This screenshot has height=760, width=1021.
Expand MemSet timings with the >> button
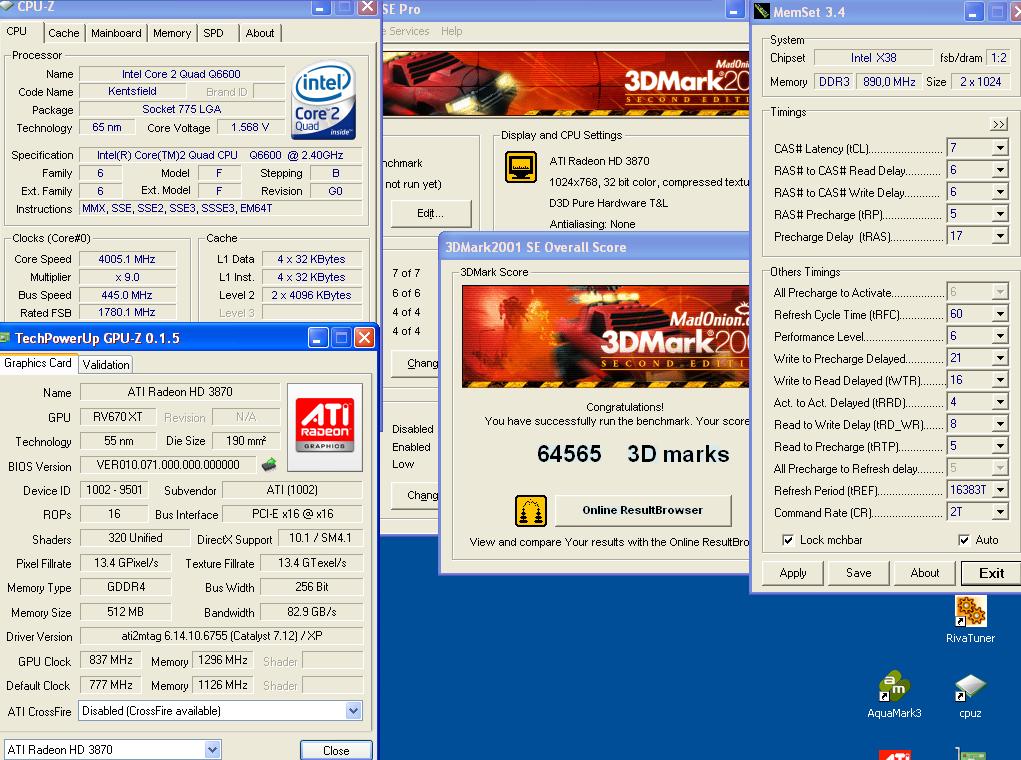(x=998, y=124)
